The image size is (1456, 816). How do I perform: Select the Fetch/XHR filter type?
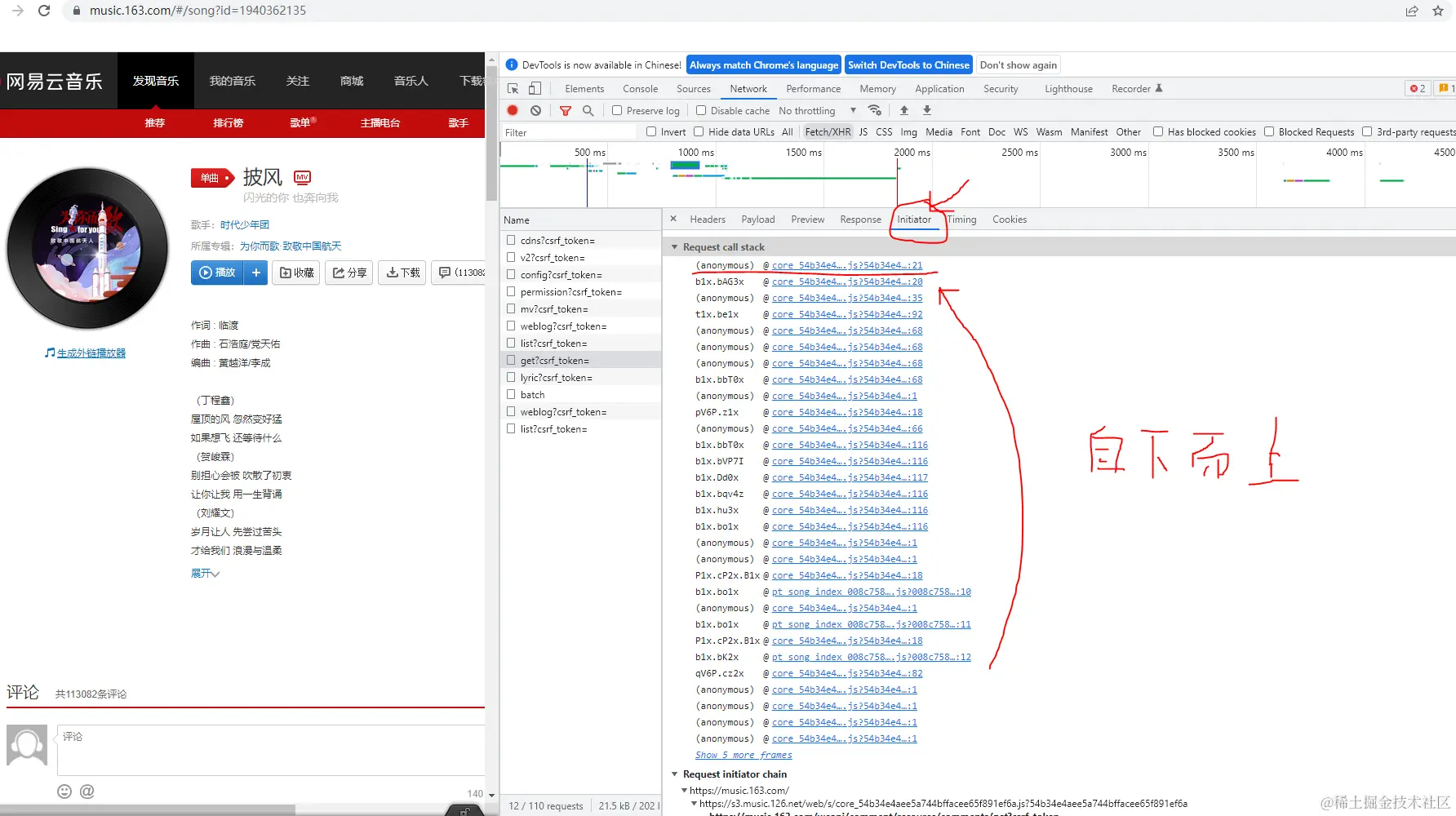pos(828,131)
